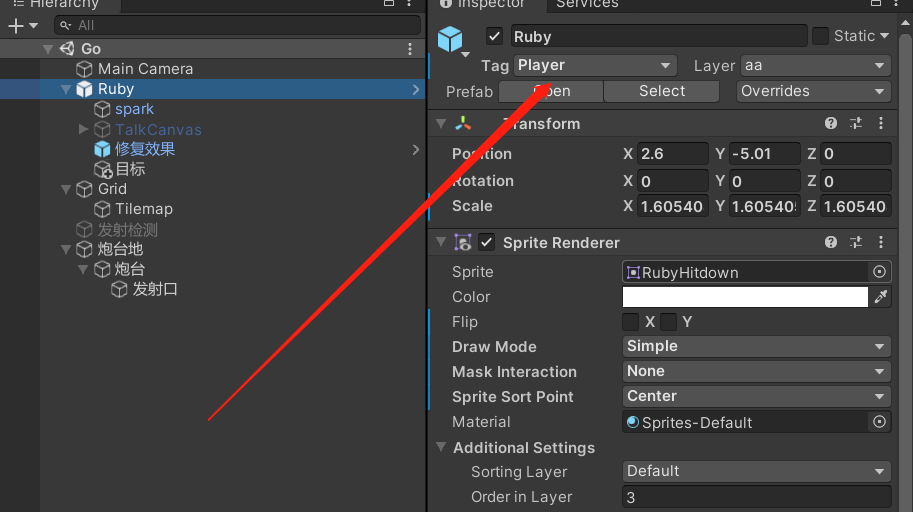
Task: Open Sprite Renderer context menu
Action: (881, 242)
